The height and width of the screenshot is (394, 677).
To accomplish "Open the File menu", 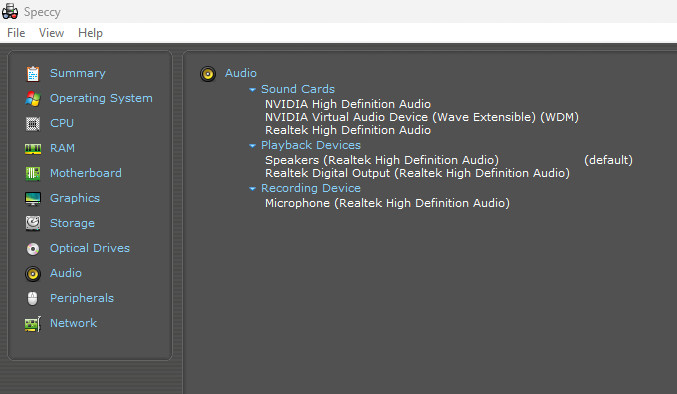I will [16, 33].
